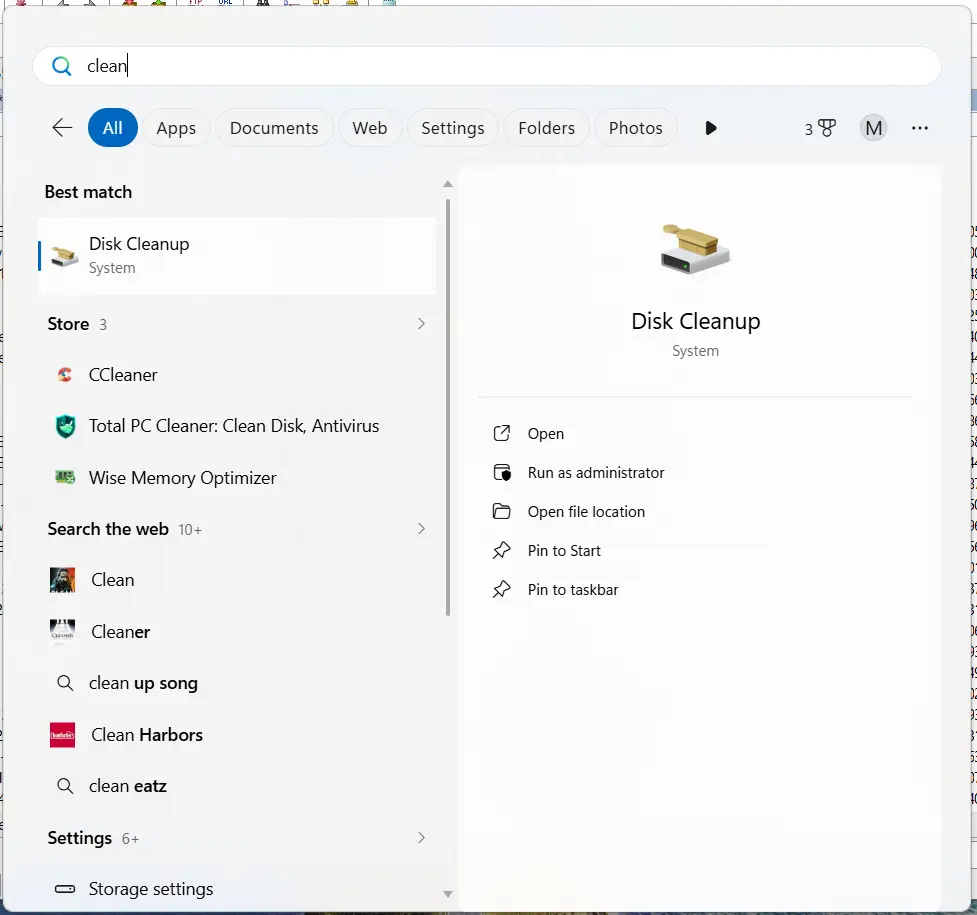Click the results scrollbar up arrow

[x=447, y=184]
